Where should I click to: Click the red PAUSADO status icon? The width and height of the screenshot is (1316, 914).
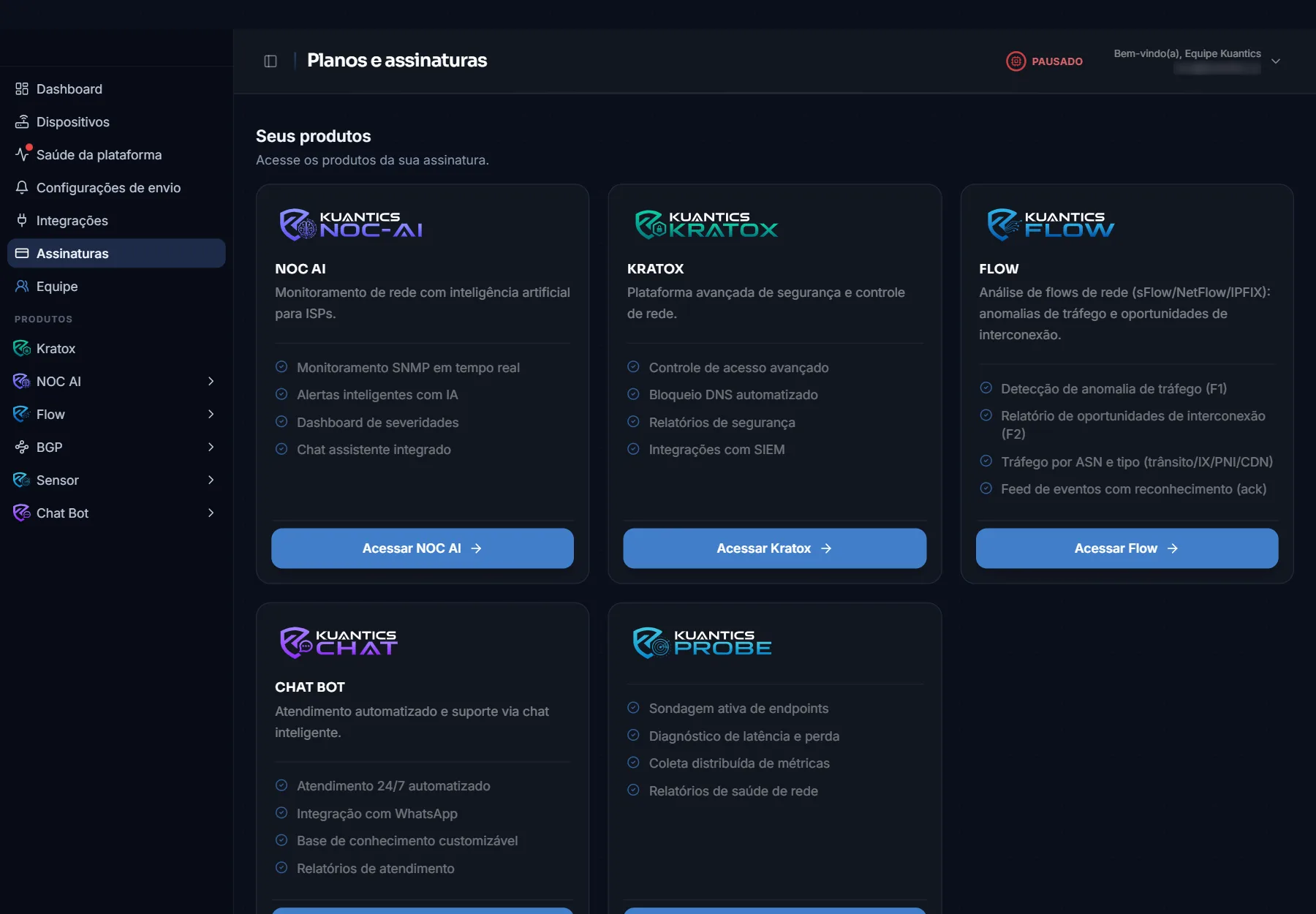point(1016,61)
